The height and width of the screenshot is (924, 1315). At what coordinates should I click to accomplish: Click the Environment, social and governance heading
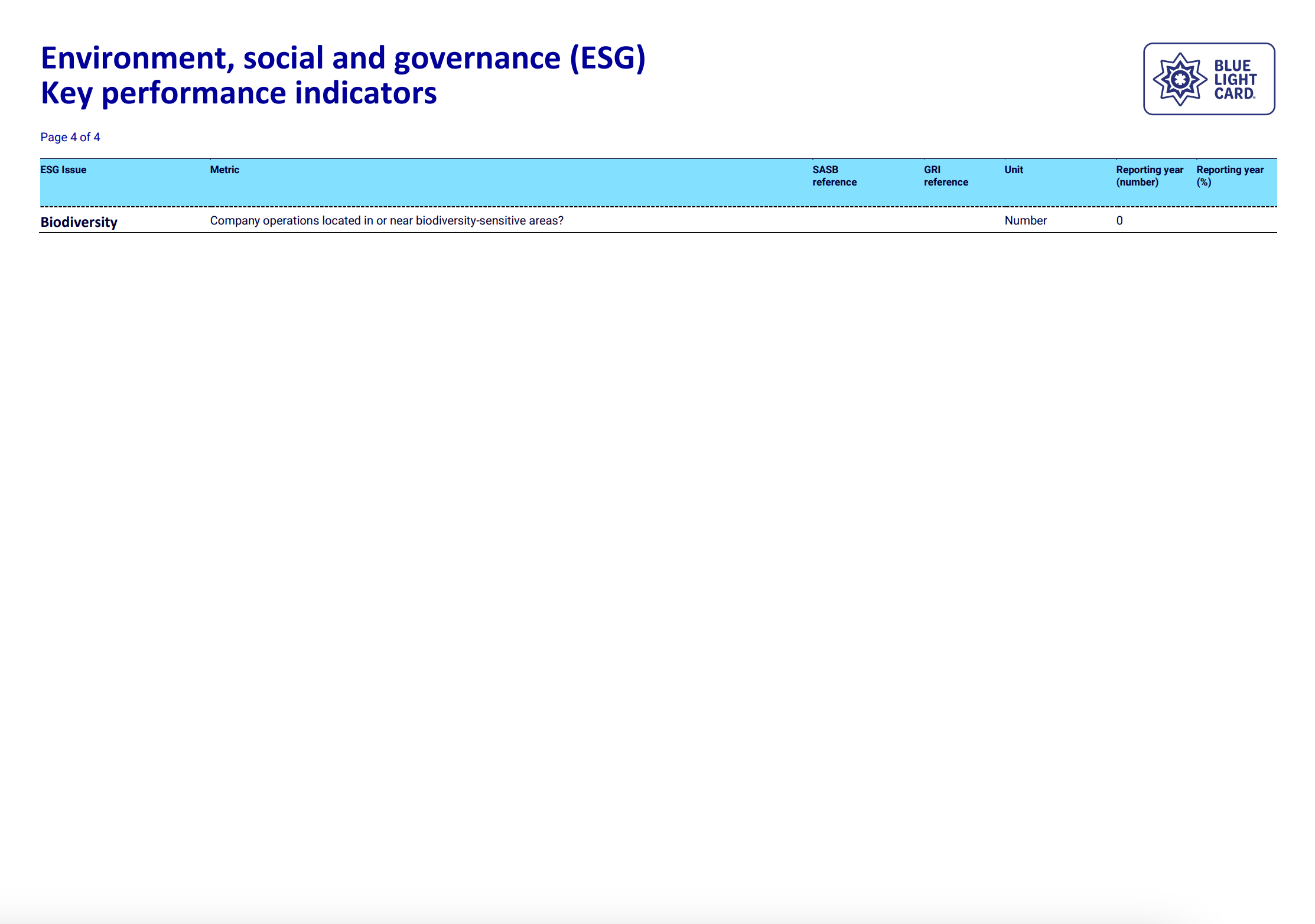(343, 58)
